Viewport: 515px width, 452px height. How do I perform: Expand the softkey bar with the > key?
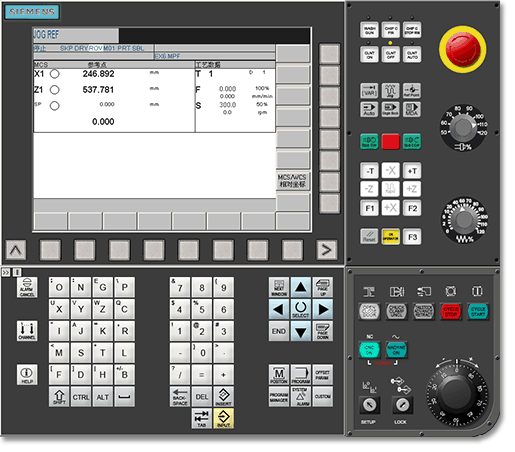tap(326, 250)
